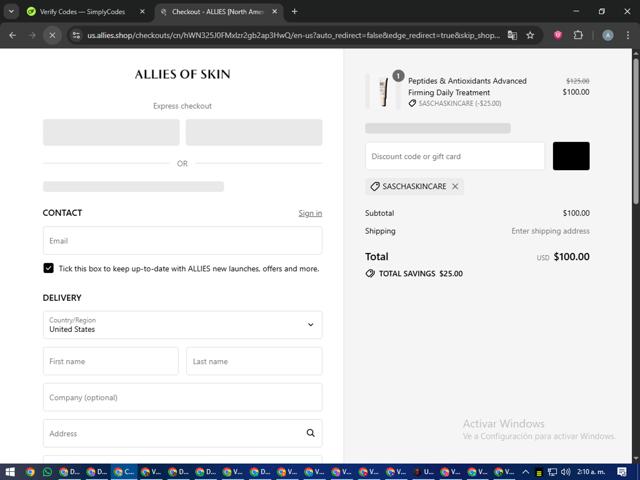Focus the Email field
The image size is (640, 480).
tap(182, 241)
